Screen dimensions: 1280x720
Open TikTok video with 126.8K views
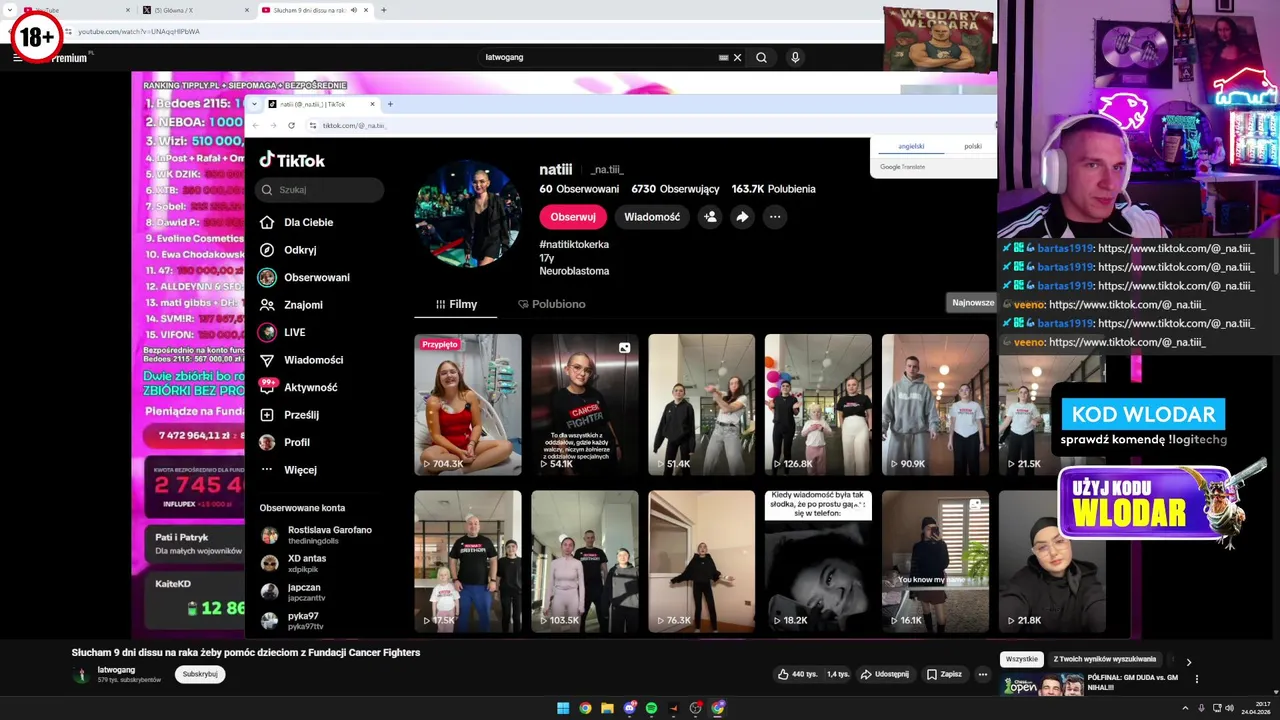click(x=818, y=405)
